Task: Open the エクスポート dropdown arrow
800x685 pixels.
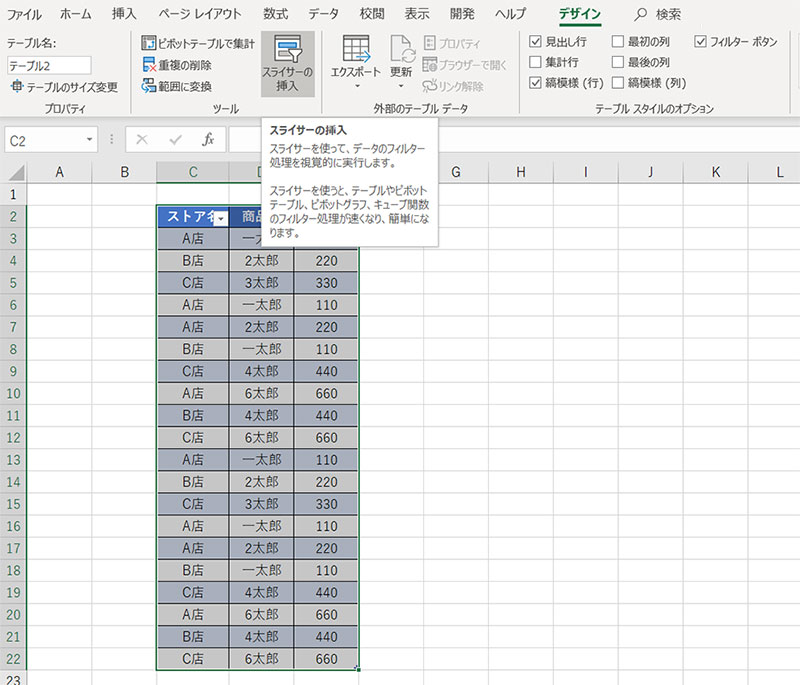Action: 357,88
